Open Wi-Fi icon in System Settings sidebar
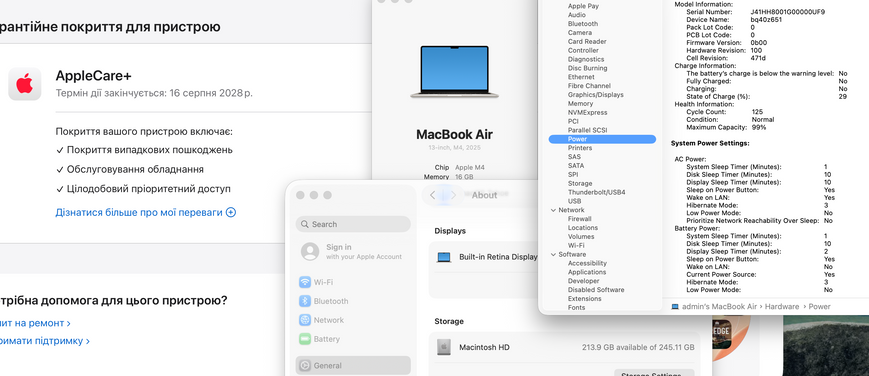Image resolution: width=869 pixels, height=376 pixels. [x=305, y=282]
